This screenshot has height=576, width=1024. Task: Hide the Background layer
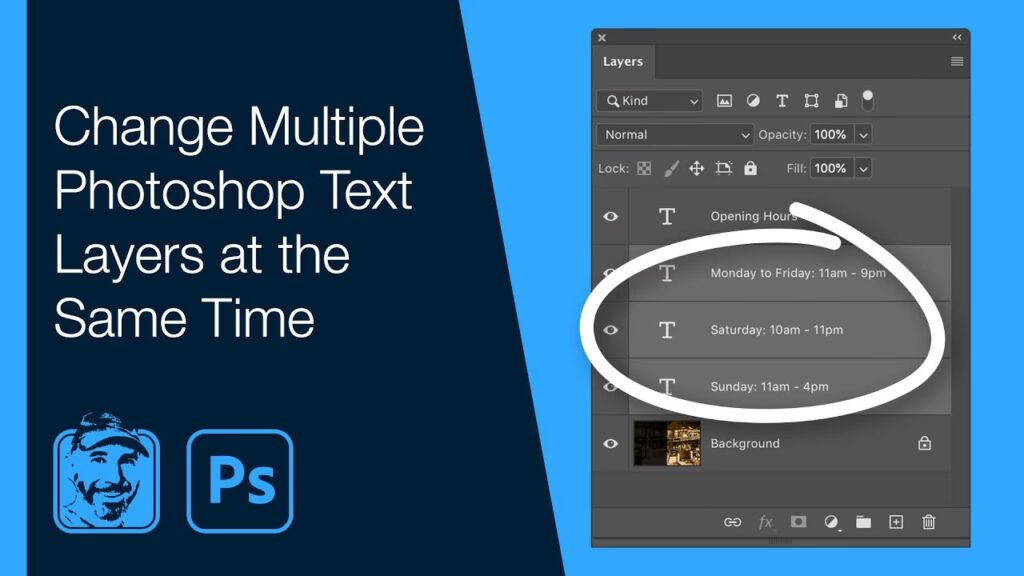[610, 443]
